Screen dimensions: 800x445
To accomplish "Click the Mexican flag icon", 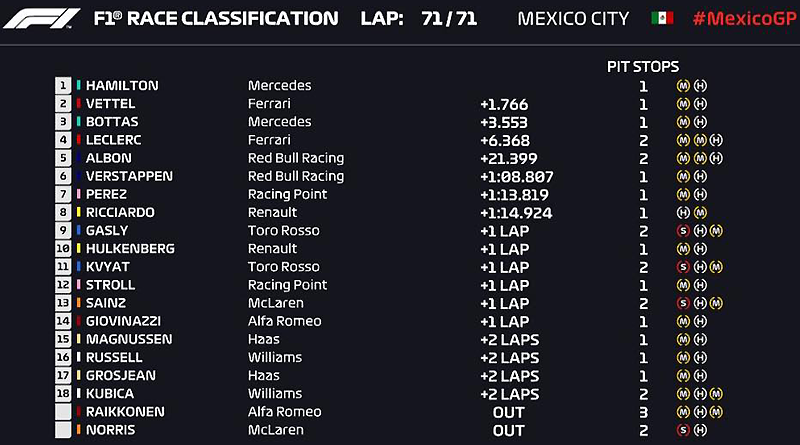I will (662, 18).
